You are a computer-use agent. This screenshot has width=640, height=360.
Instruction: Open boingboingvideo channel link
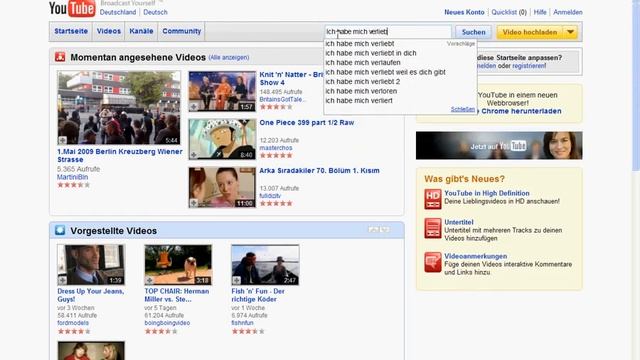coord(167,323)
